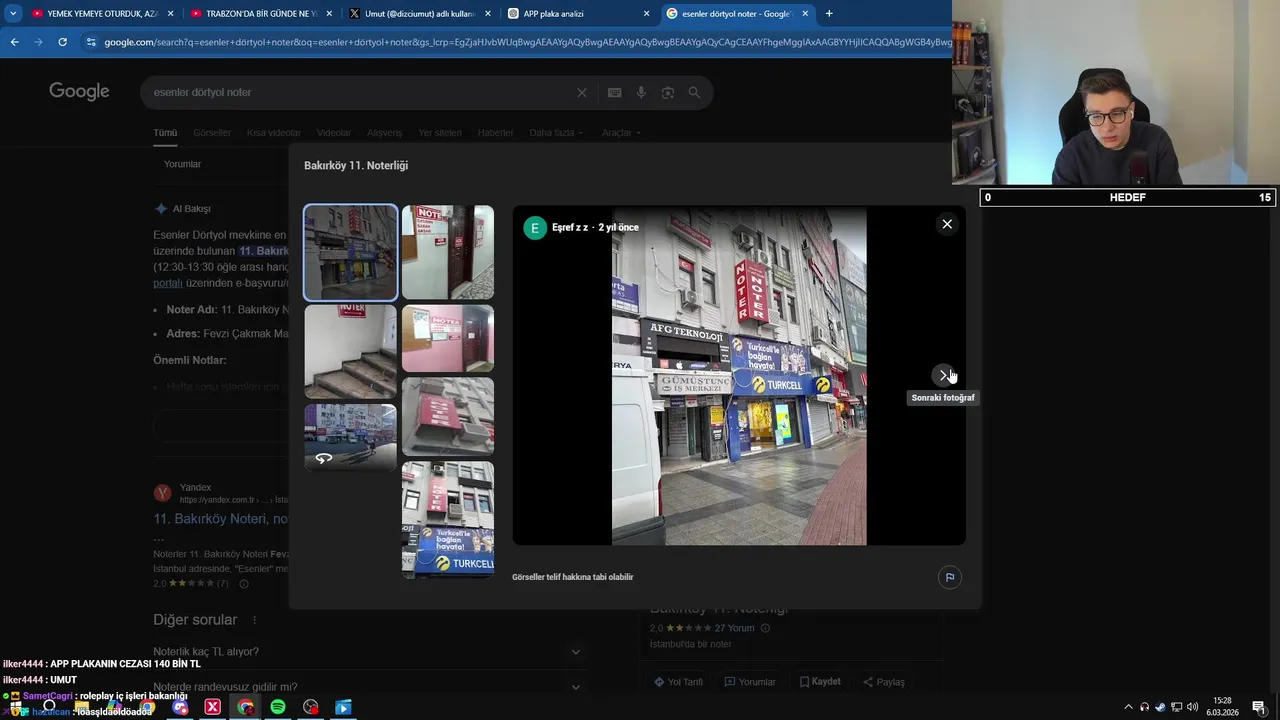
Task: Select the street-front first photo thumbnail
Action: [350, 252]
